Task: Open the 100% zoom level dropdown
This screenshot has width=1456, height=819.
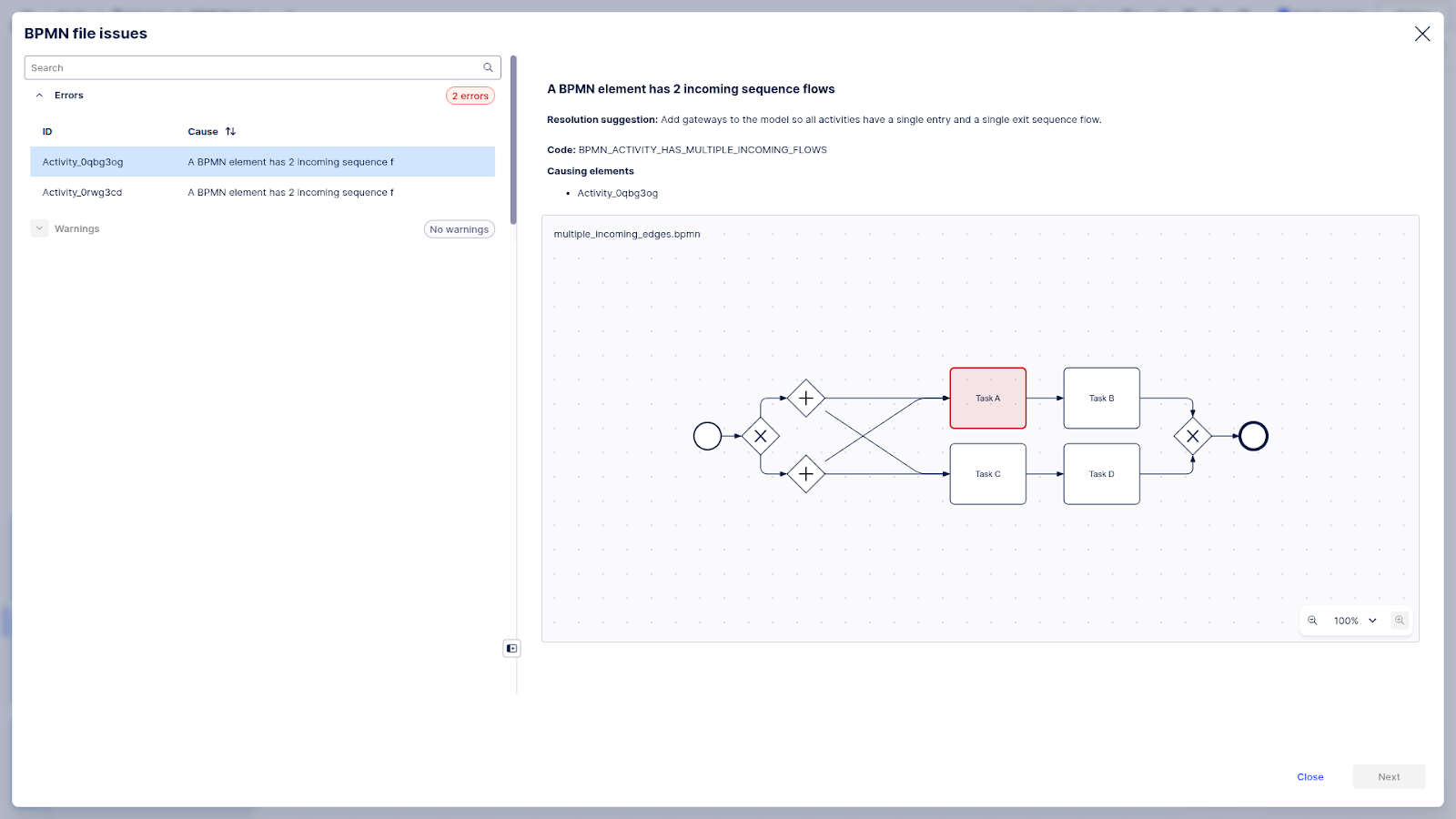Action: 1355,621
